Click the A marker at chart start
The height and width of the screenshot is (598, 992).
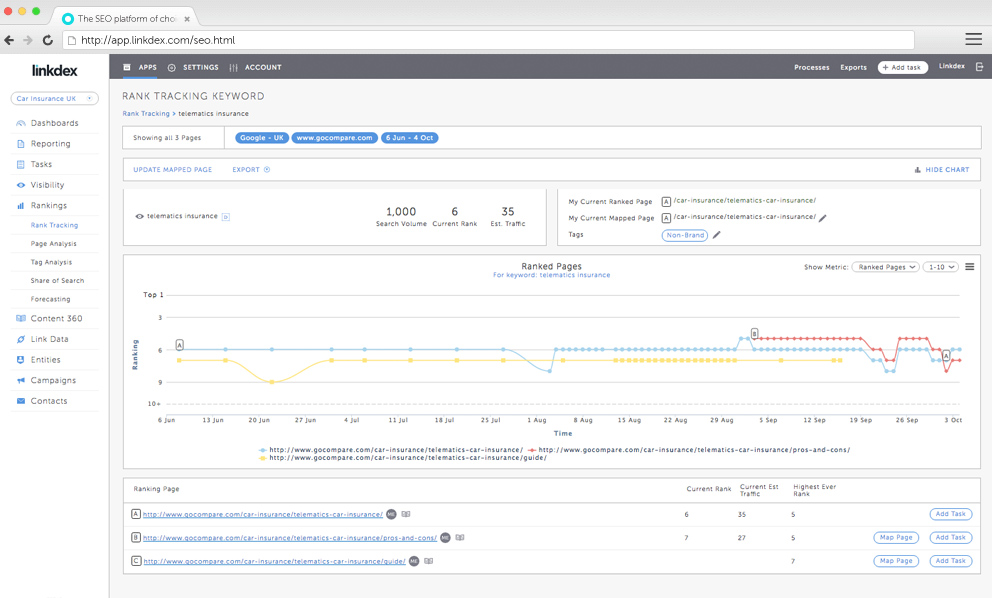click(180, 345)
